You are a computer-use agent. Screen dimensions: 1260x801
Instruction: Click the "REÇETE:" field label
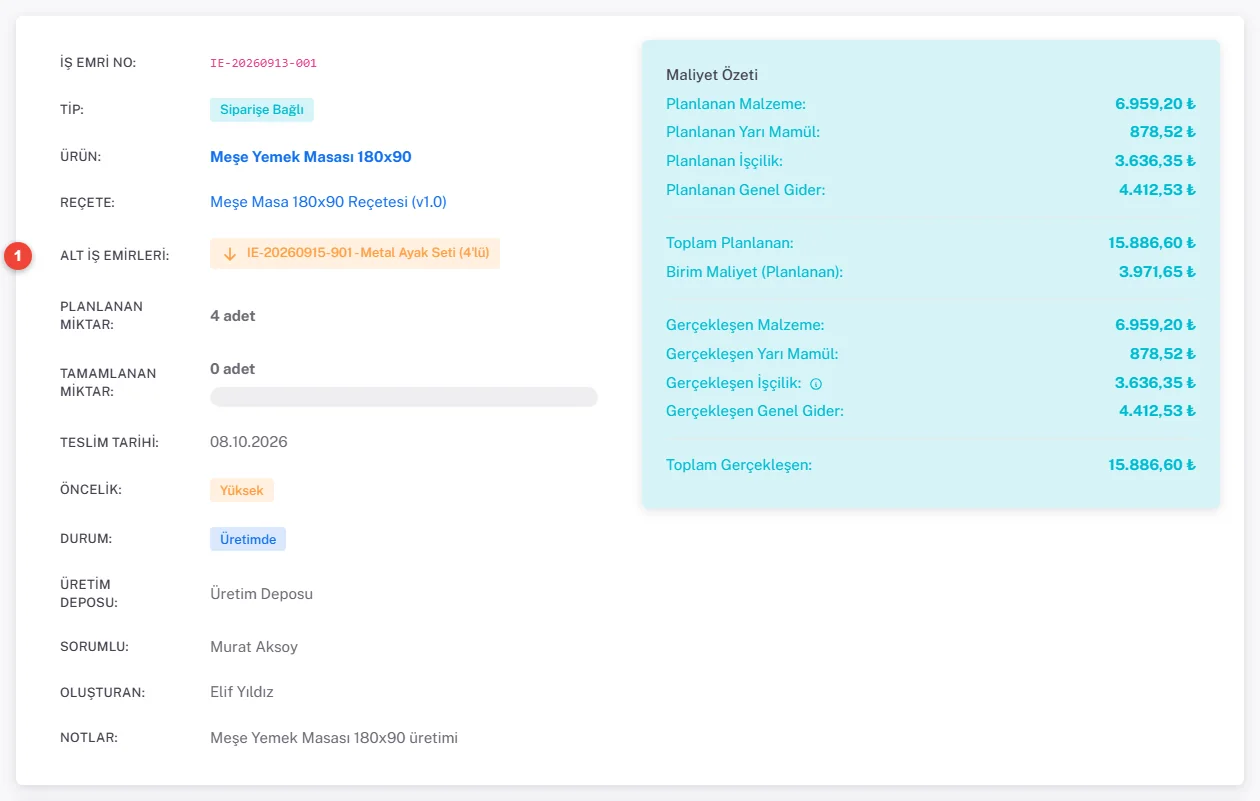[86, 203]
